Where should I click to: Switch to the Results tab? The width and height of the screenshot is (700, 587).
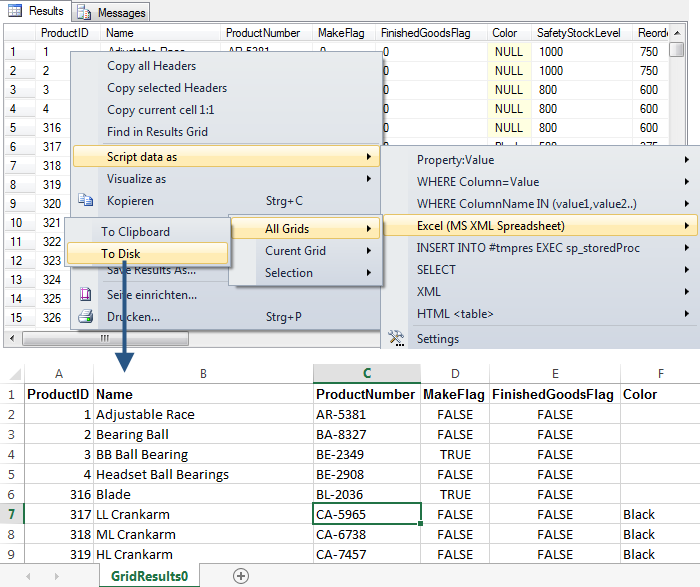point(36,11)
